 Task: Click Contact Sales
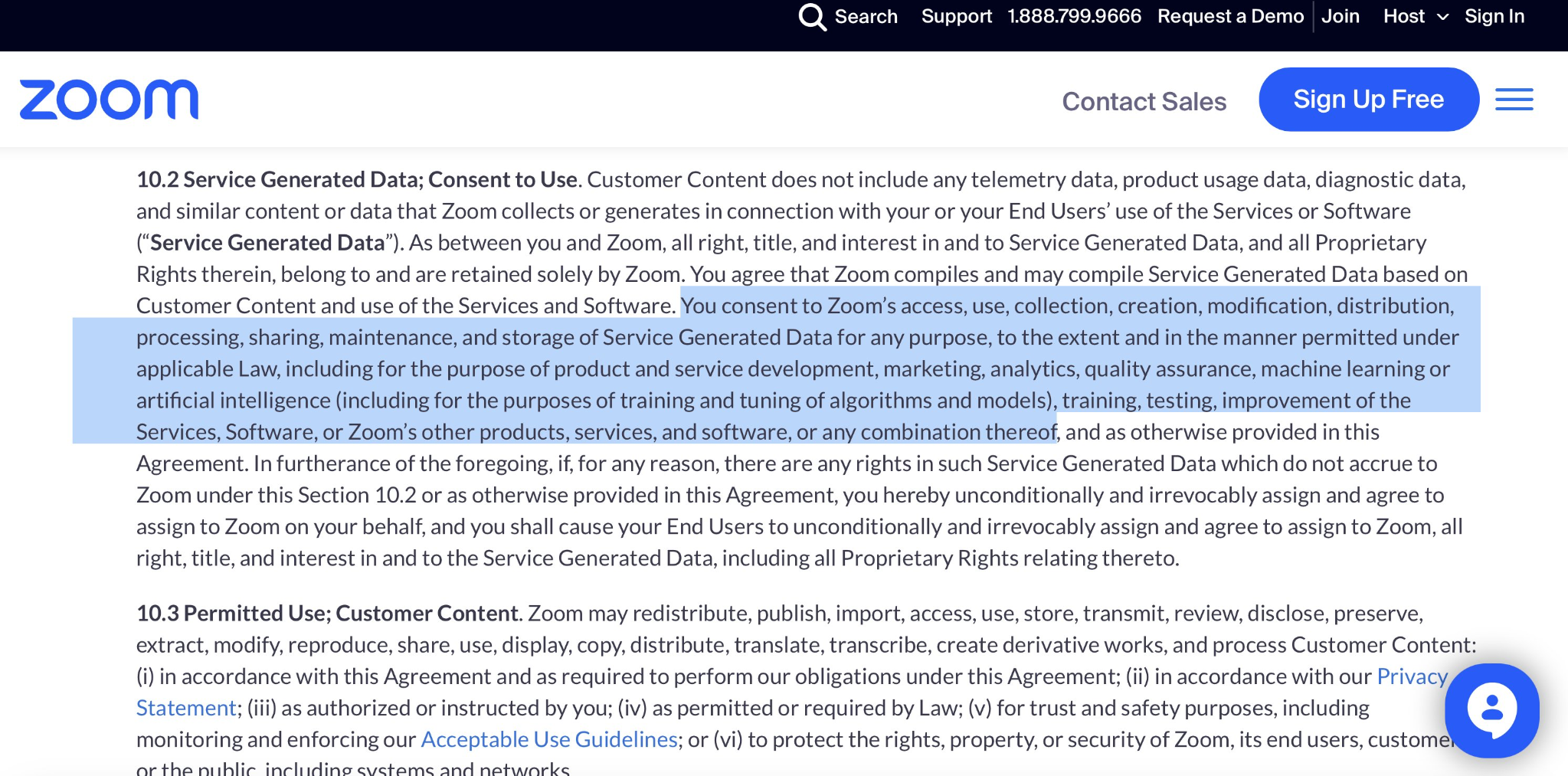click(x=1144, y=101)
